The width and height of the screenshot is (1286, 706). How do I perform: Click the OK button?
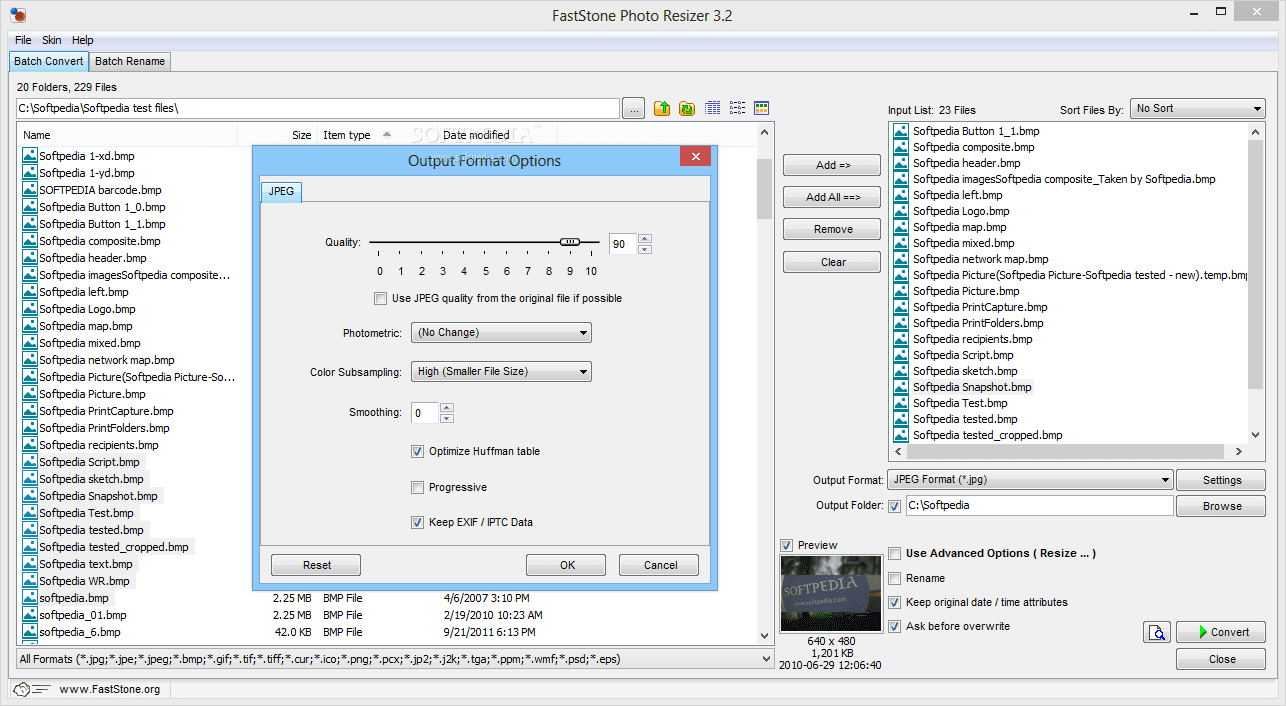pyautogui.click(x=567, y=565)
